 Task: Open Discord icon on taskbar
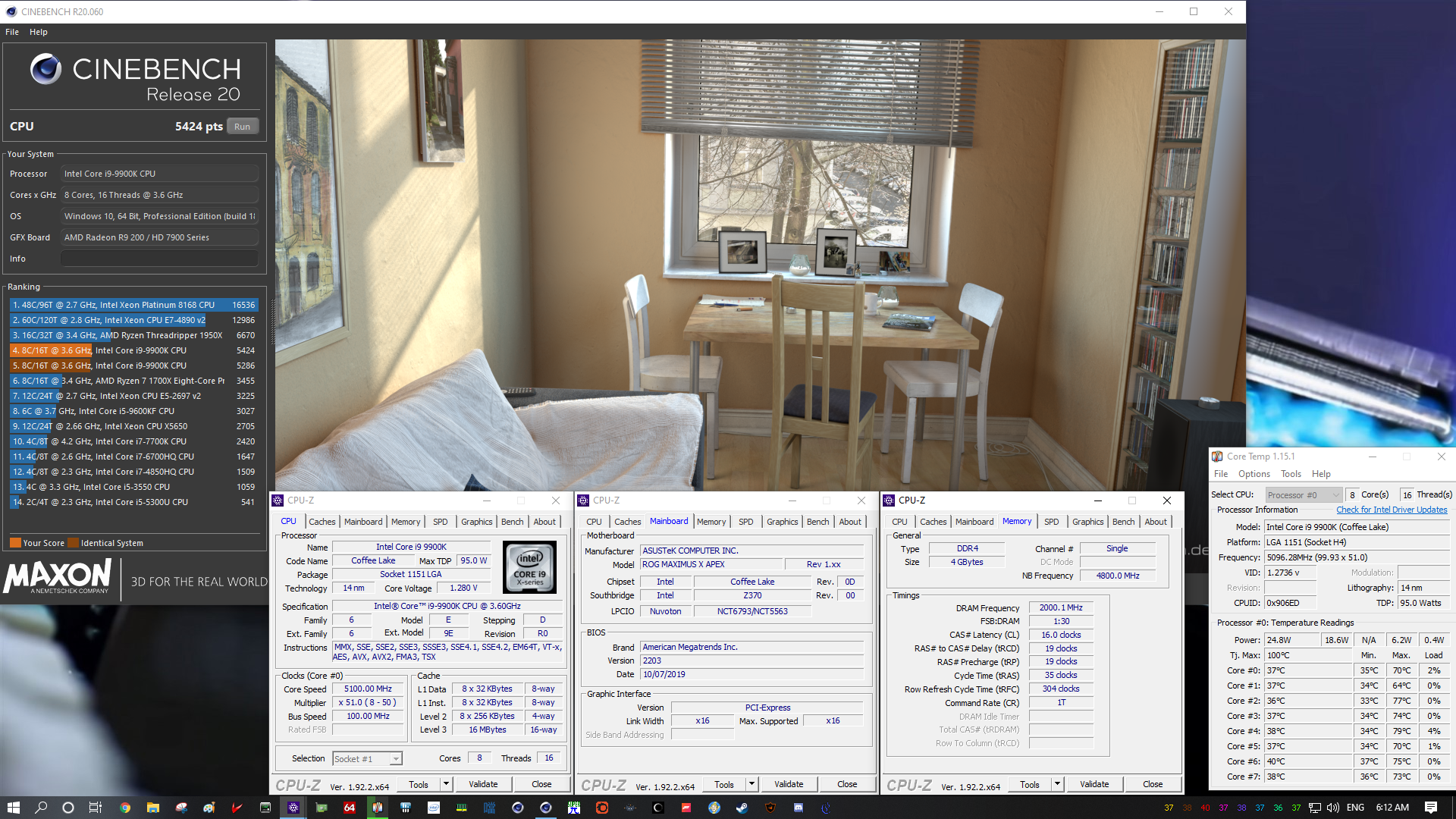pyautogui.click(x=799, y=808)
